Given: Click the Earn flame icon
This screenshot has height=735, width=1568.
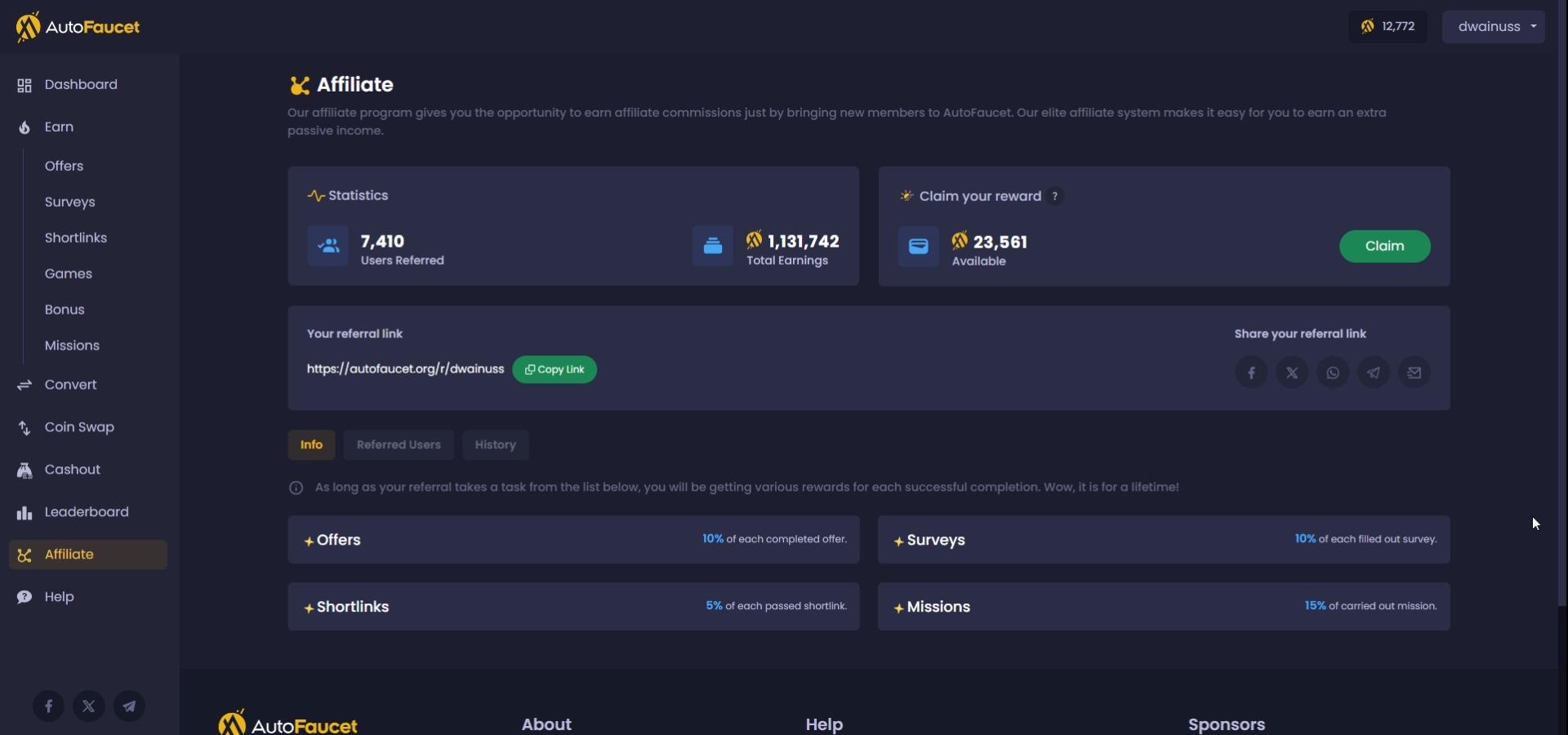Looking at the screenshot, I should (24, 127).
